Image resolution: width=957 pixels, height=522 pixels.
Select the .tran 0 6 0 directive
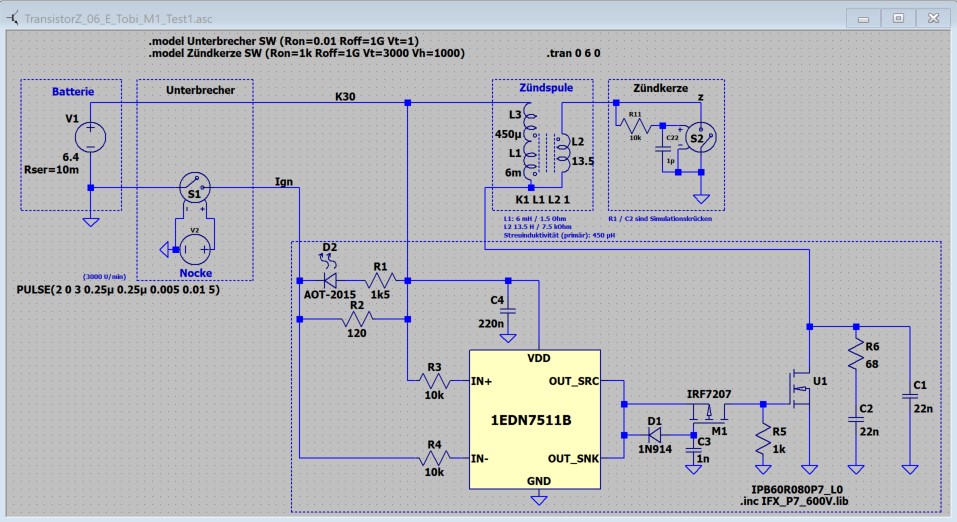[x=577, y=52]
